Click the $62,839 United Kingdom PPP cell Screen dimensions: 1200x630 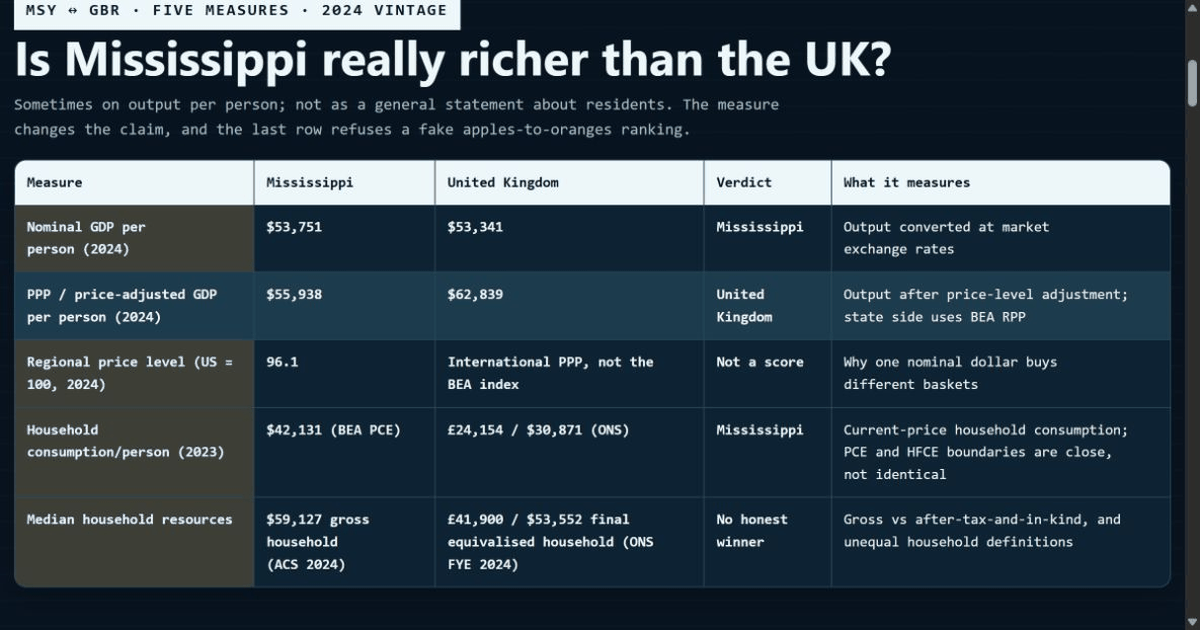(570, 306)
